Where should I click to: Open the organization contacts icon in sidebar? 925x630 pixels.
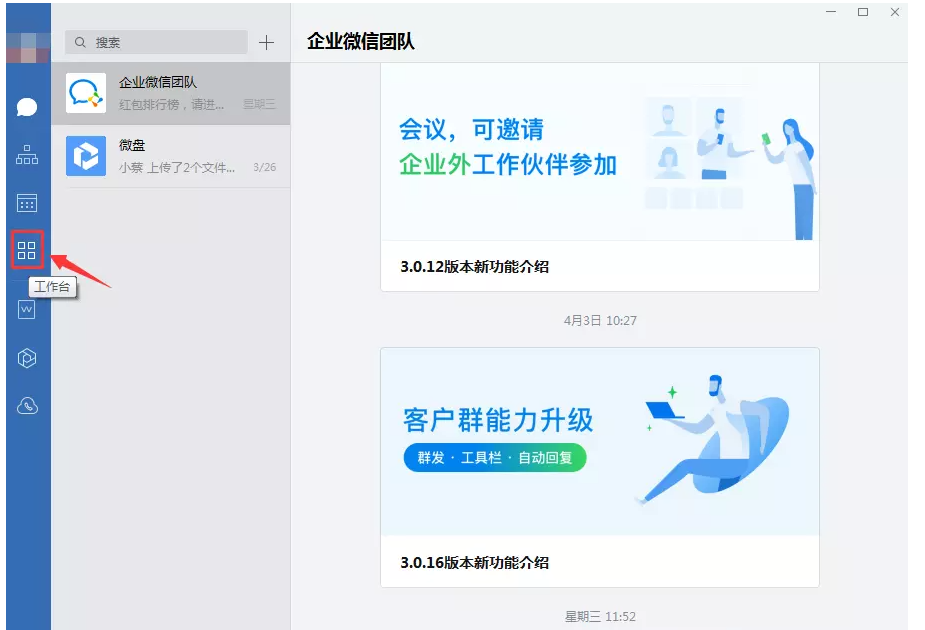point(27,155)
